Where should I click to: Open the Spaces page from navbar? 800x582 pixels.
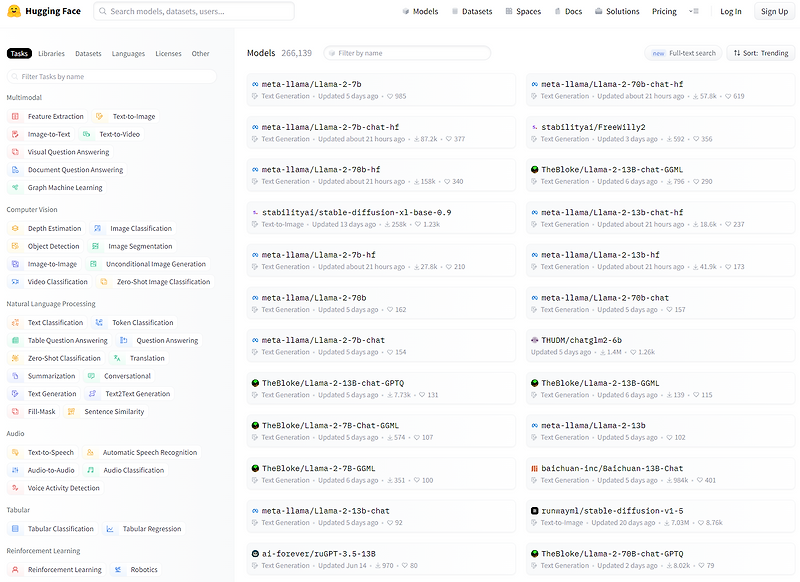click(x=523, y=11)
